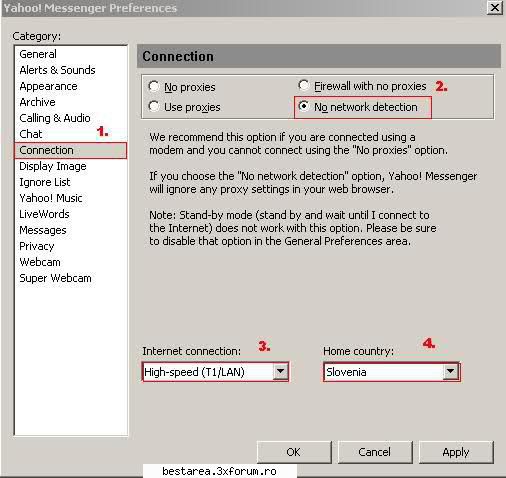Screen dimensions: 506x478
Task: Select the Connection category
Action: [71, 150]
